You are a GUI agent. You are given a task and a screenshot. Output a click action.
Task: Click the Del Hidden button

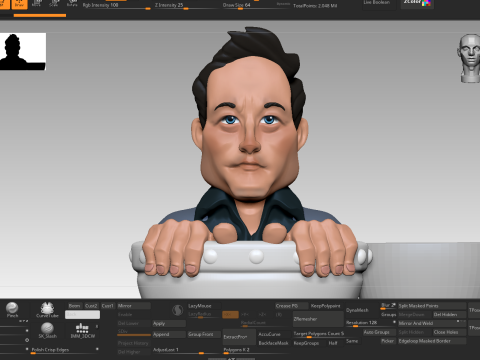point(449,314)
